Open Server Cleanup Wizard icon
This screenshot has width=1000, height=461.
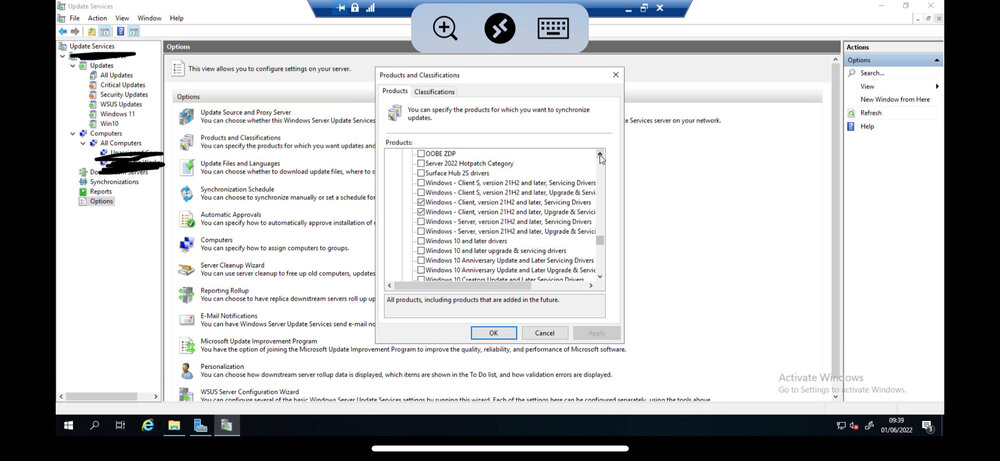pos(186,269)
